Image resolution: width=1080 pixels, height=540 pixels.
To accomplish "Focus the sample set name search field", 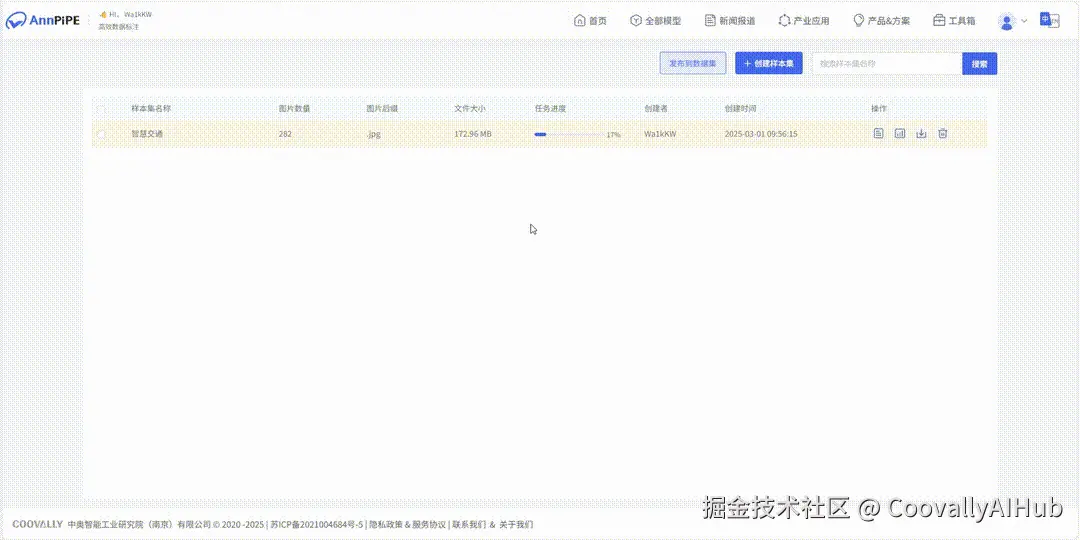I will (887, 63).
